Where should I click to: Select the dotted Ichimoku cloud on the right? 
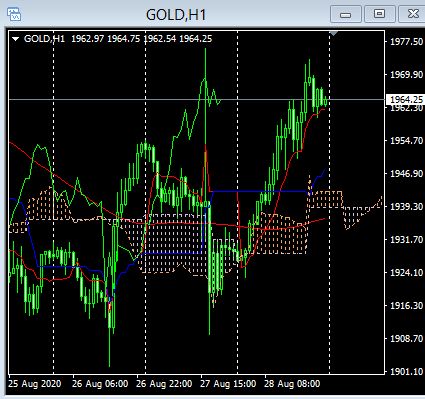pos(362,210)
